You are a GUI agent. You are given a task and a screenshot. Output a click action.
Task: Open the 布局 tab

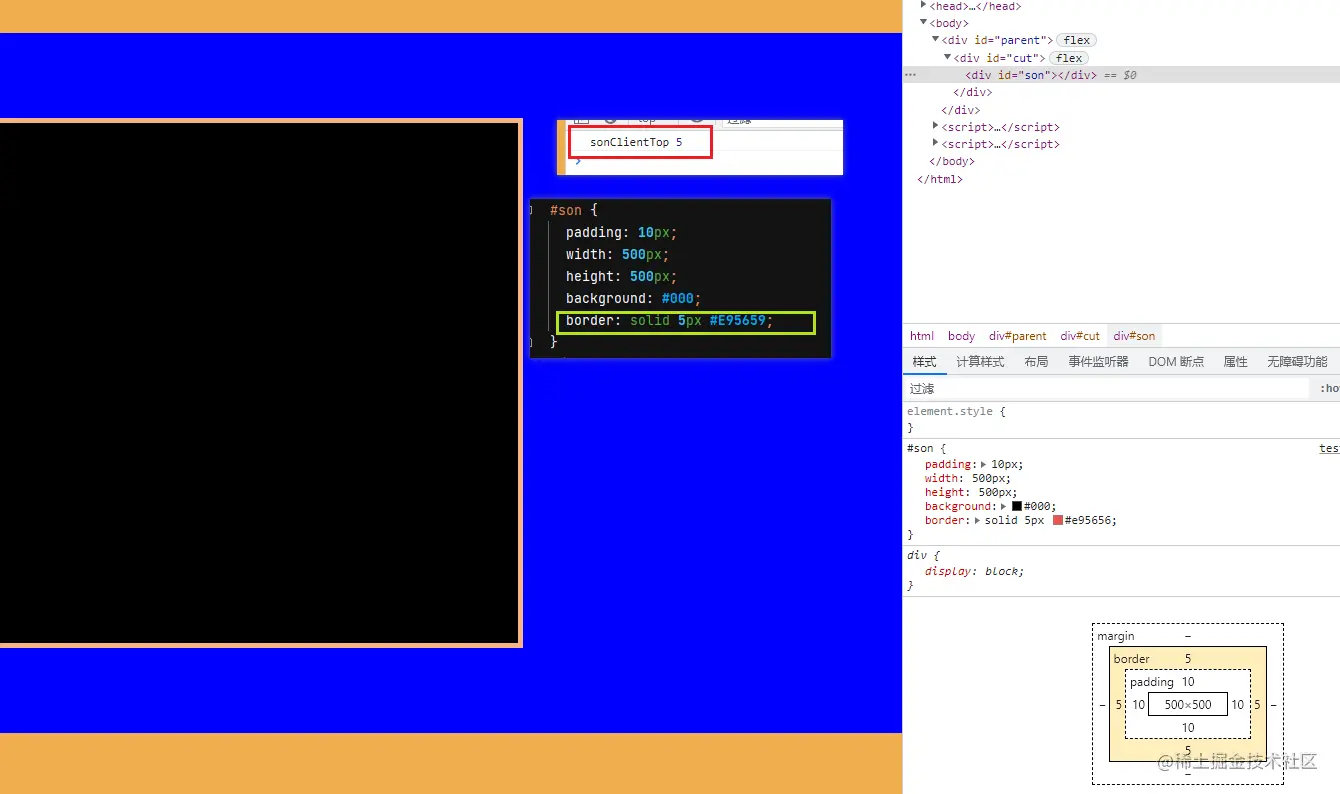1036,362
